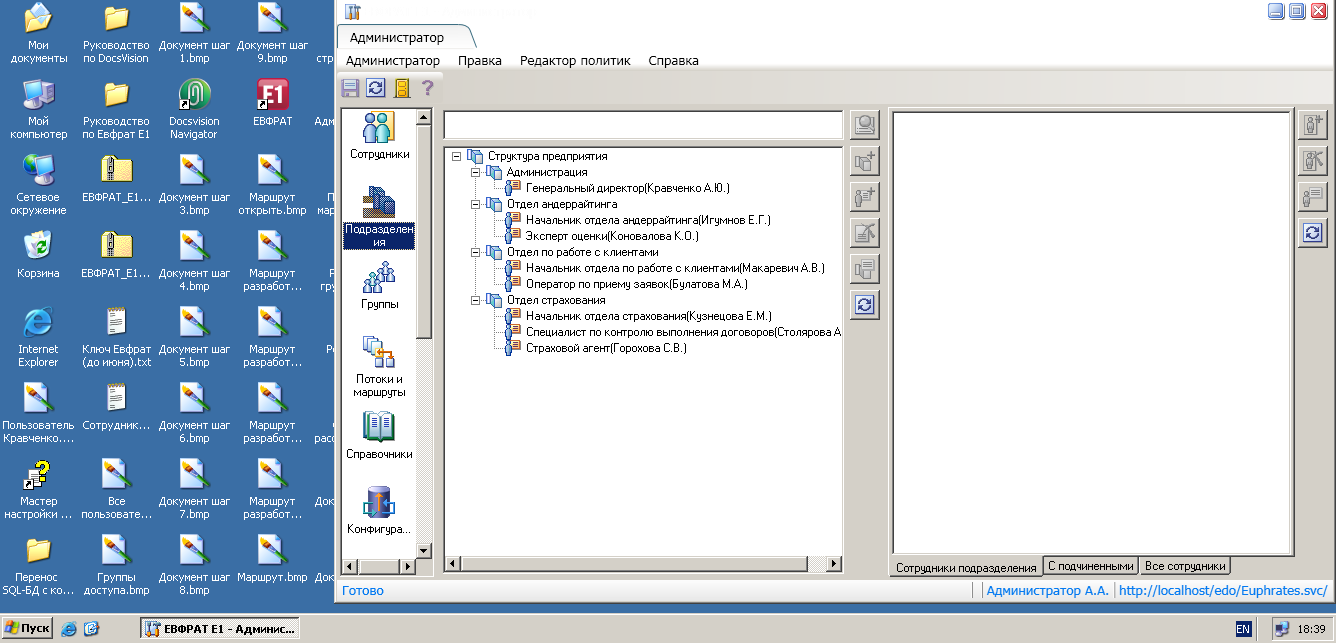Click the employee properties button on far right
Screen dimensions: 1336x643
(1313, 197)
